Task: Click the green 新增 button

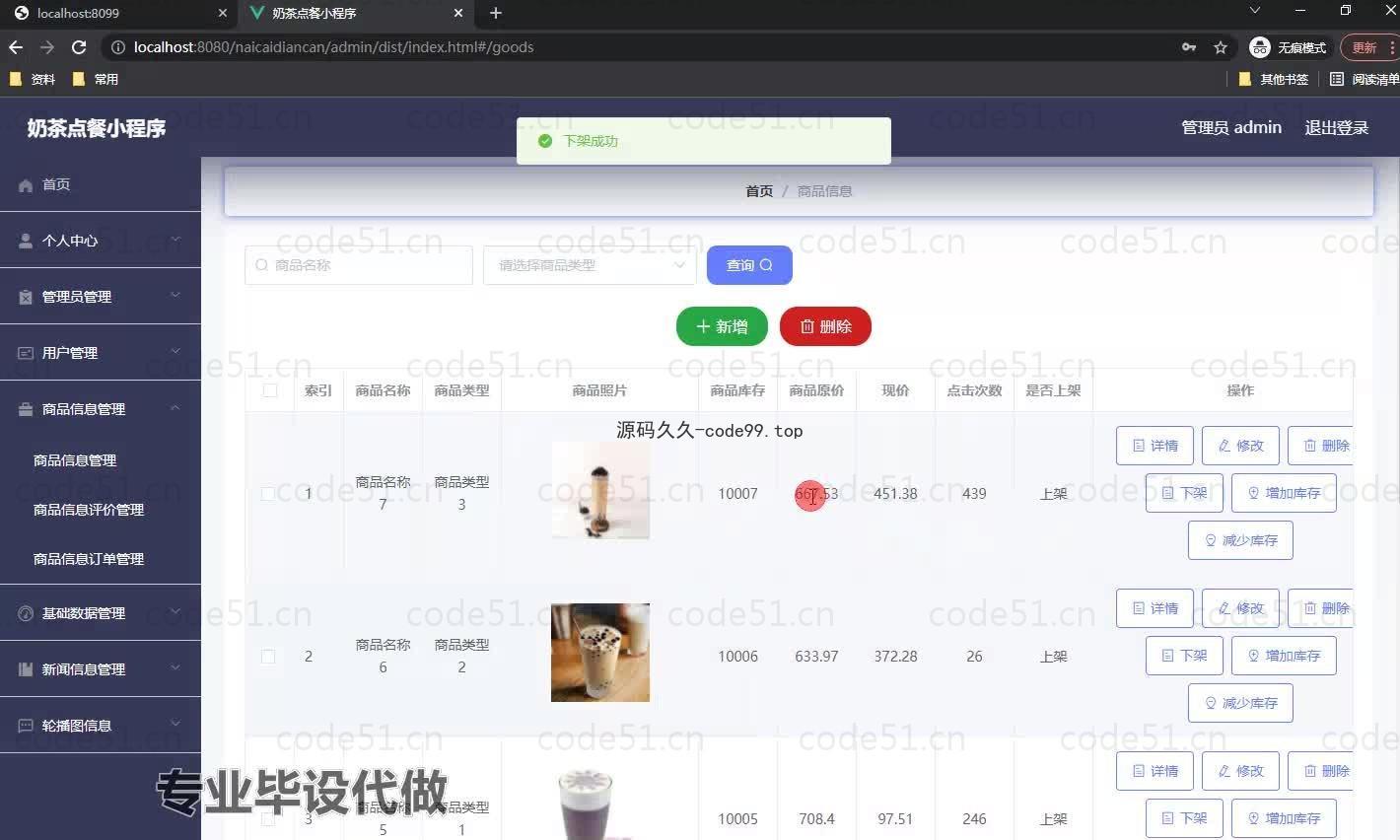Action: 722,326
